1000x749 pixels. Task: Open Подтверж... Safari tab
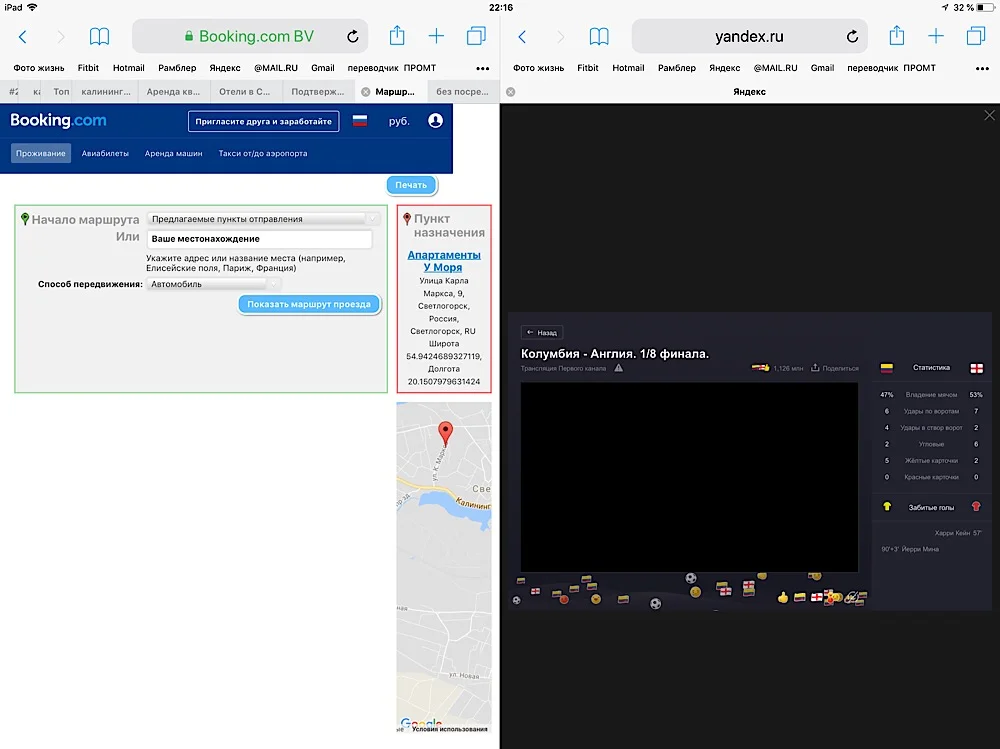(x=318, y=92)
